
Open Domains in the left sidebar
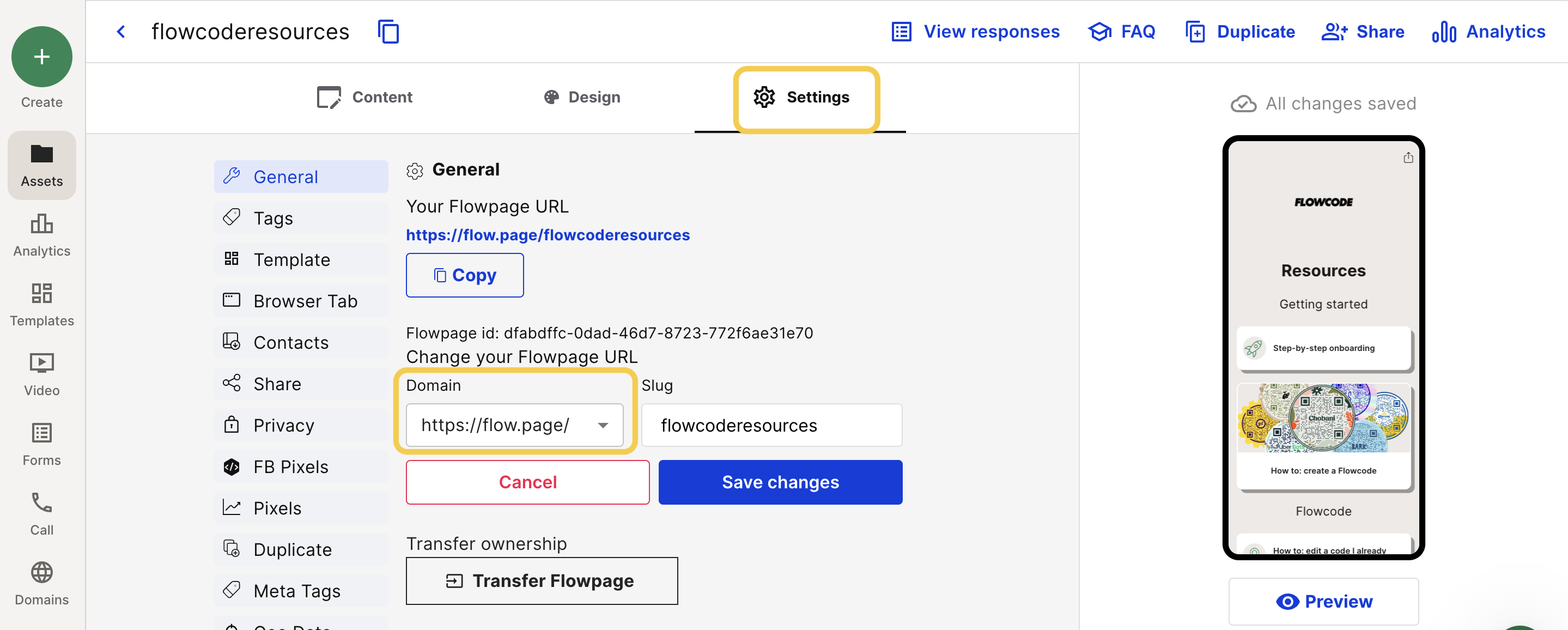(41, 584)
